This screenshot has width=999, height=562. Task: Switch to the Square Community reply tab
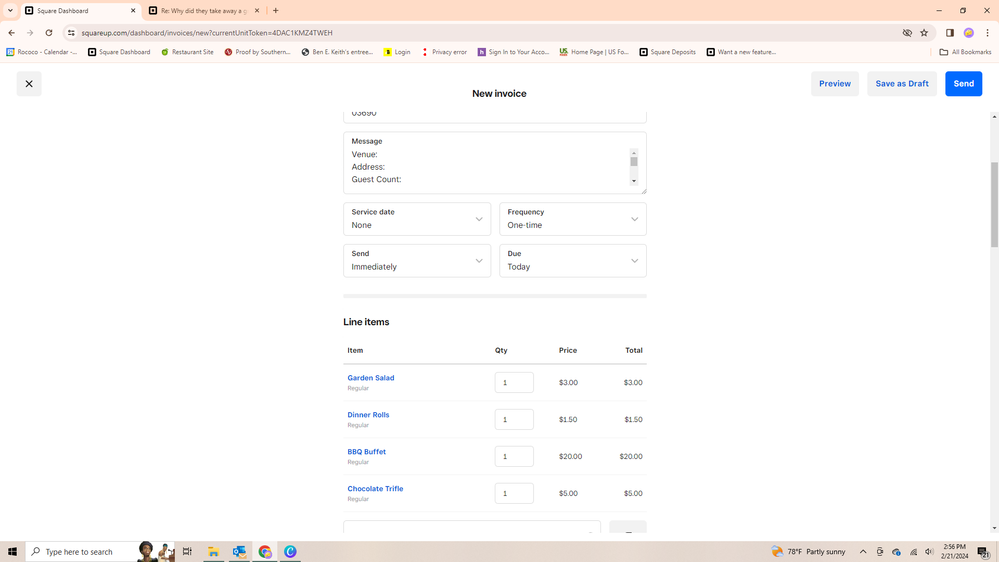pos(204,11)
